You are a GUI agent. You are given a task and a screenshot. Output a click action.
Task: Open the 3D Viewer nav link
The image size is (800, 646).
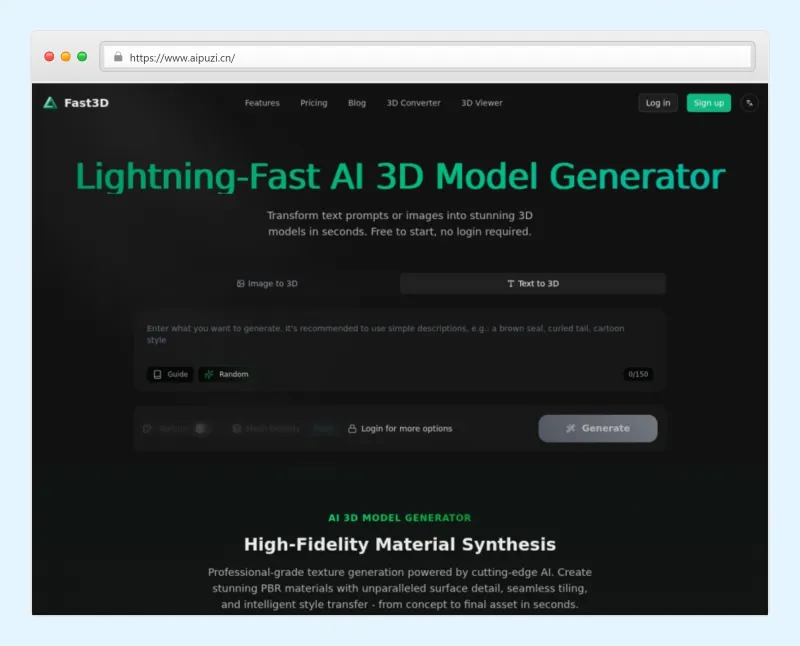[x=482, y=103]
